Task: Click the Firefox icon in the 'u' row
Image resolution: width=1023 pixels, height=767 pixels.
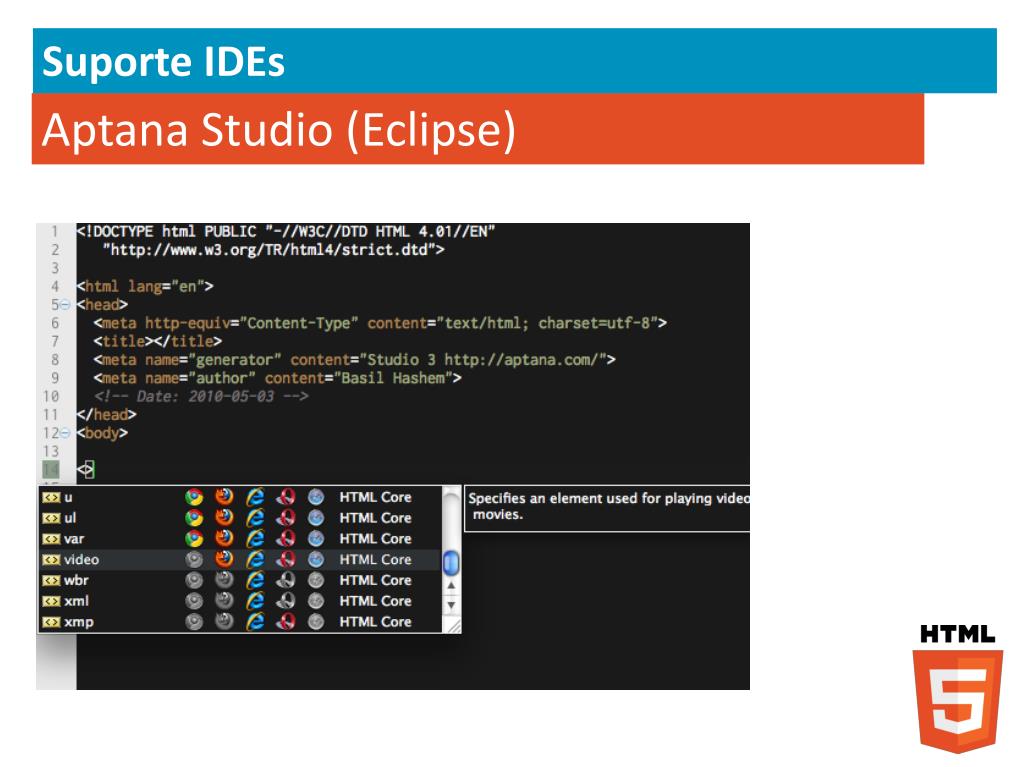Action: tap(224, 498)
